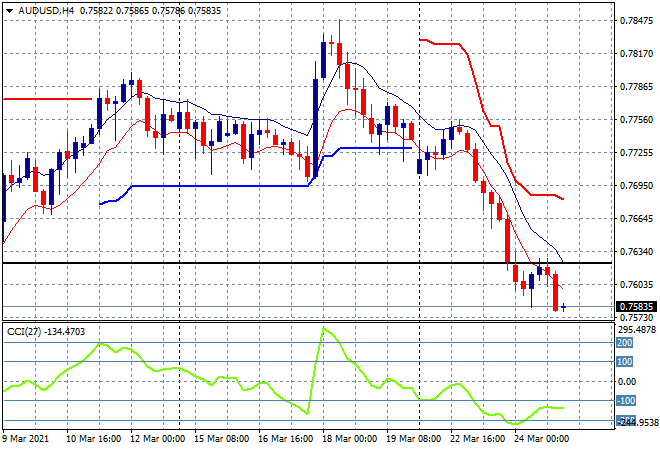Click the 22 Mar 16:00 date label
The image size is (660, 450).
(479, 438)
